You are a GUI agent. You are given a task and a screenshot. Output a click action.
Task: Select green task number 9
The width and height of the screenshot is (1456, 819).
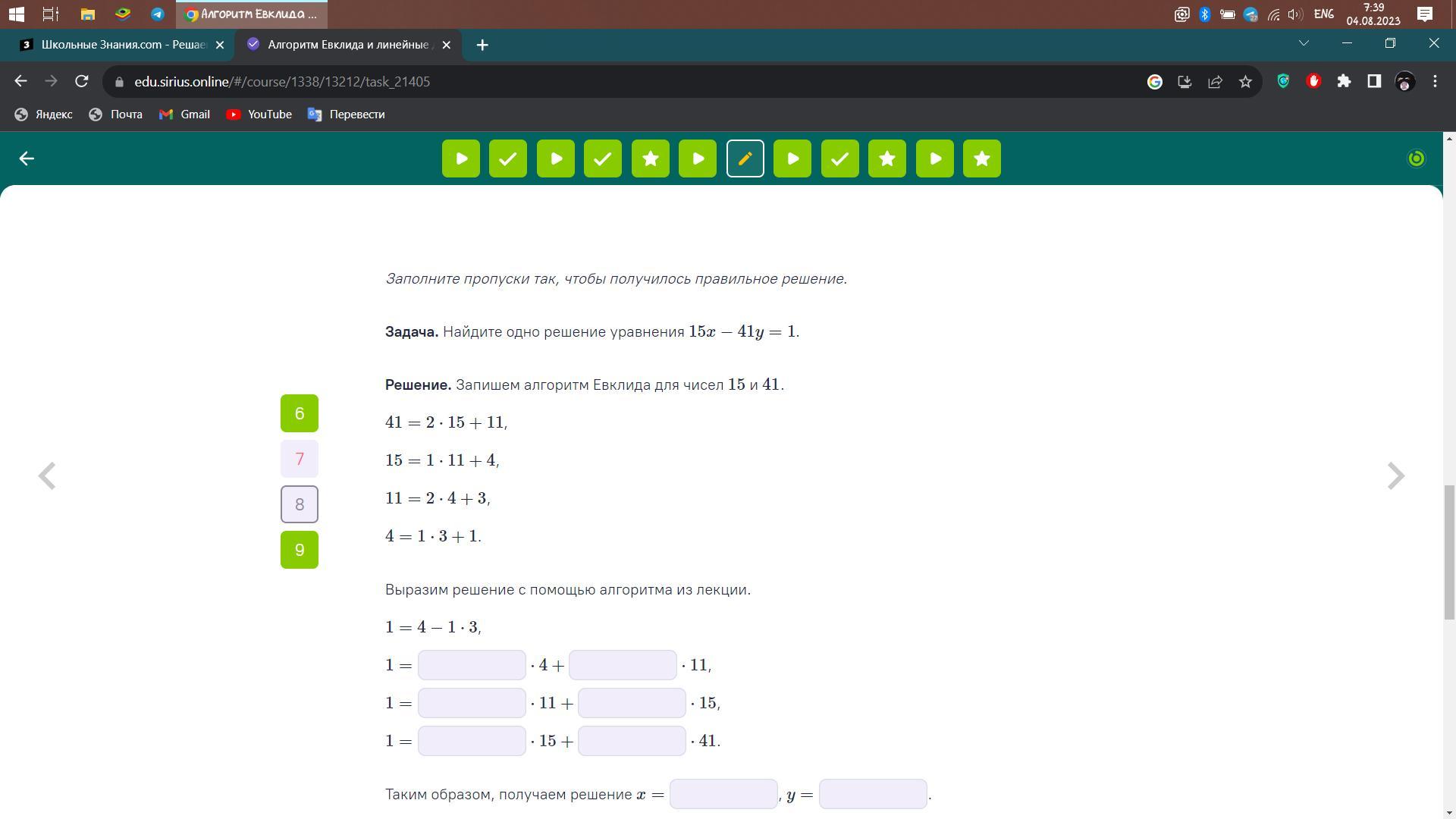tap(300, 550)
